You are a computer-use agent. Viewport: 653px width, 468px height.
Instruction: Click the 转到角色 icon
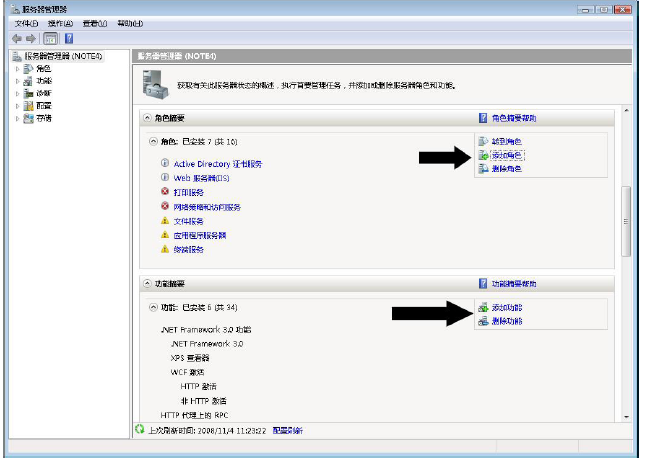[x=483, y=142]
